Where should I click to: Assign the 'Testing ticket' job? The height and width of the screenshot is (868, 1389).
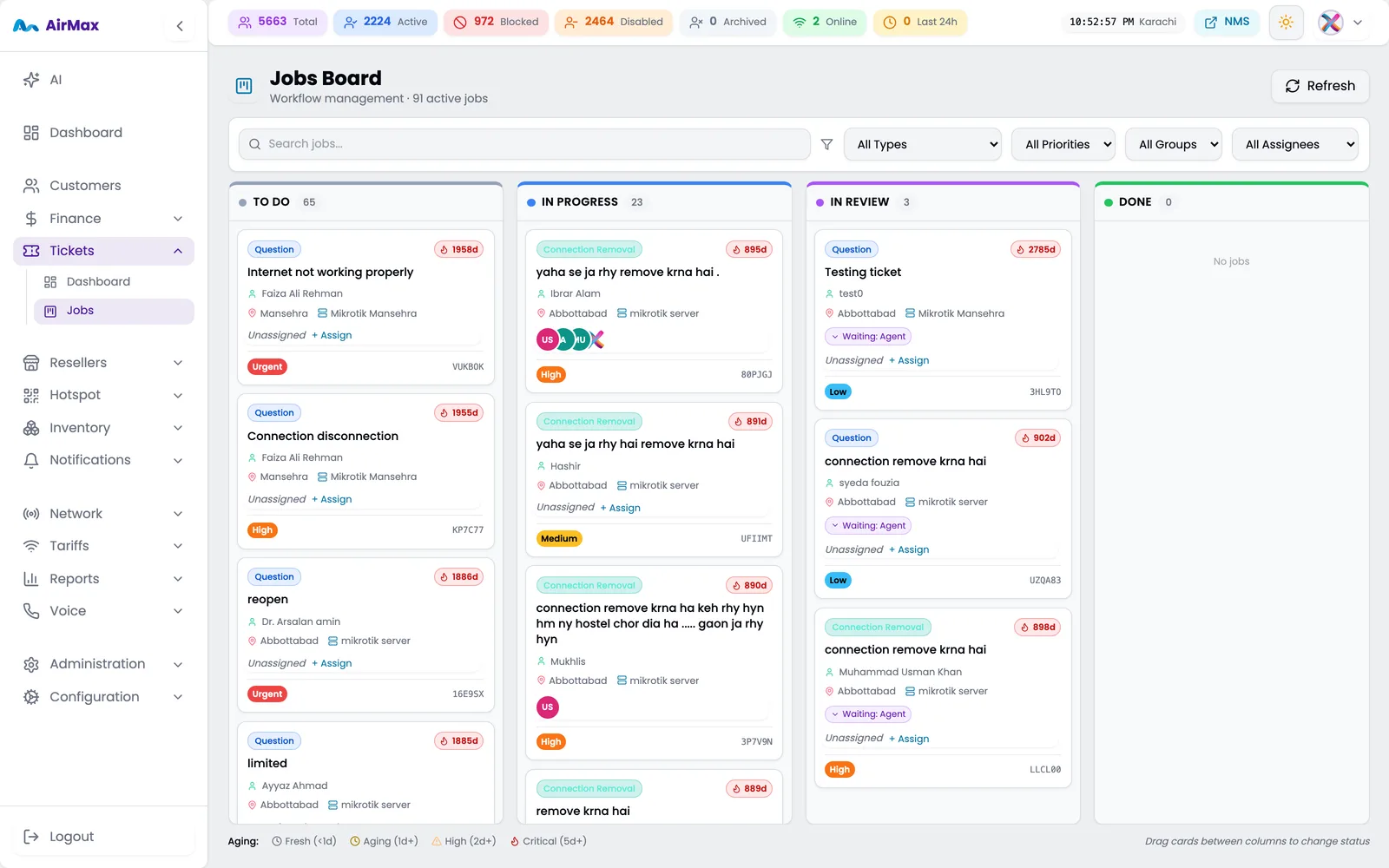(x=909, y=361)
